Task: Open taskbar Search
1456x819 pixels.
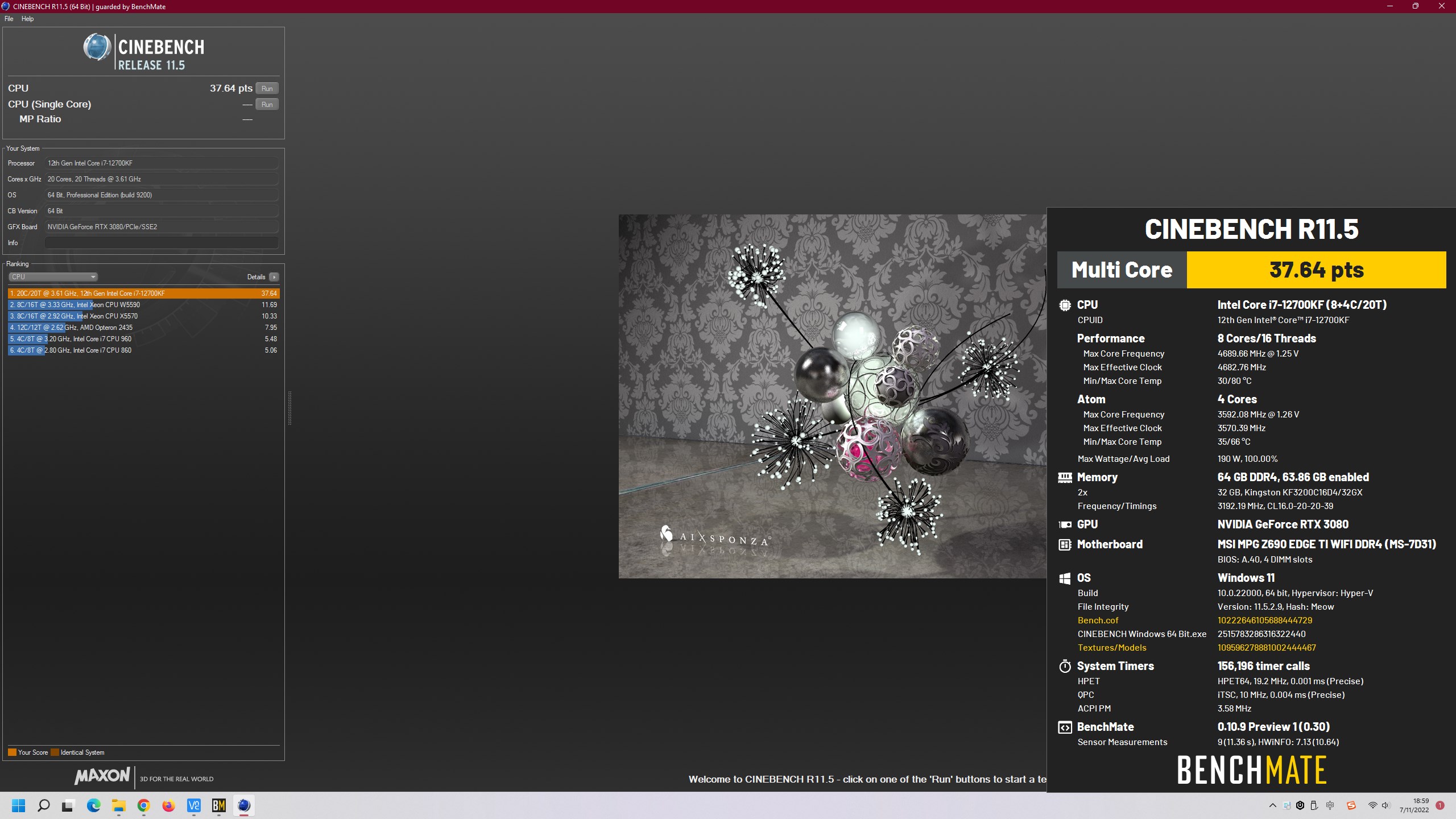Action: tap(44, 805)
